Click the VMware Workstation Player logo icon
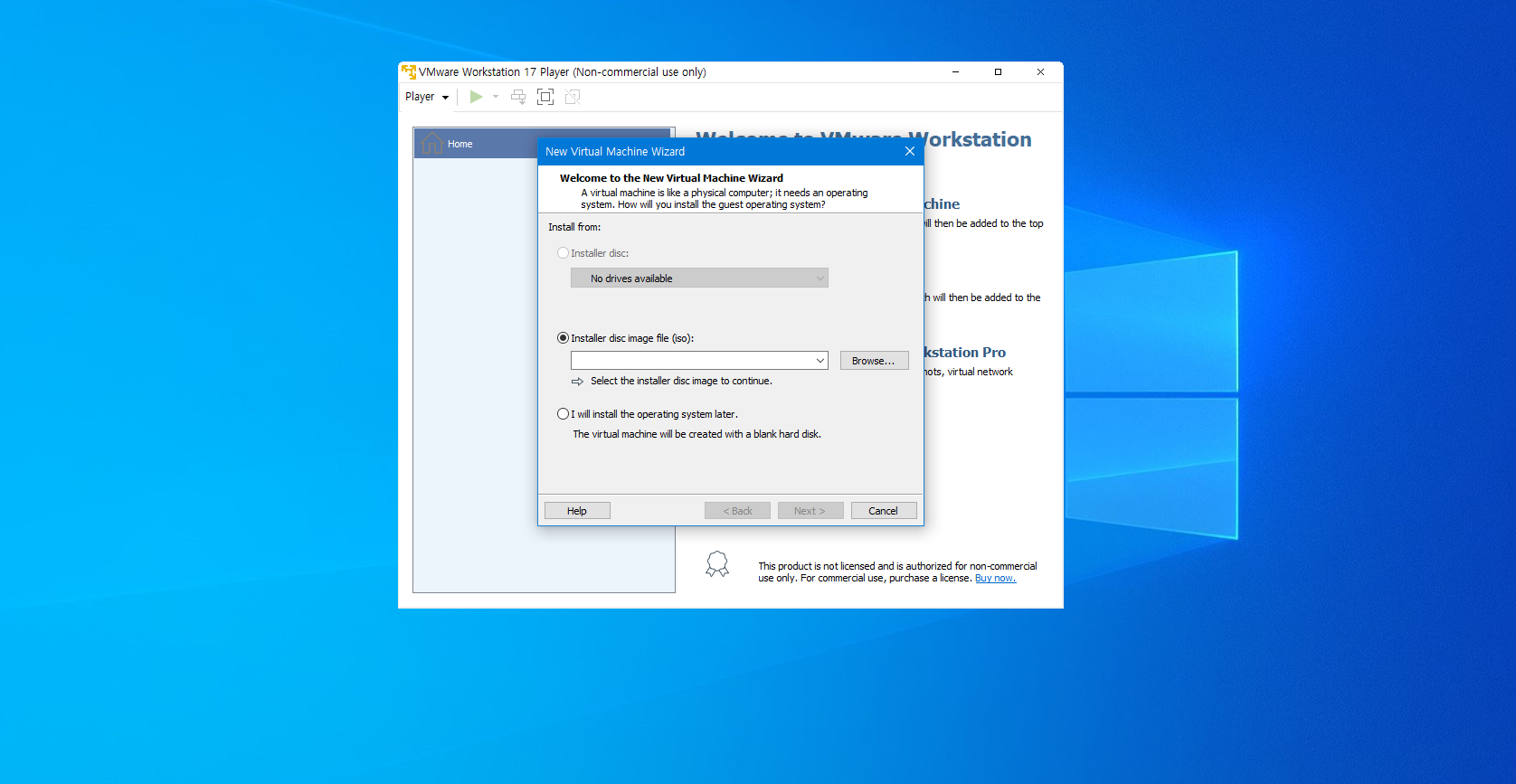Screen dimensions: 1516x784 tap(409, 72)
